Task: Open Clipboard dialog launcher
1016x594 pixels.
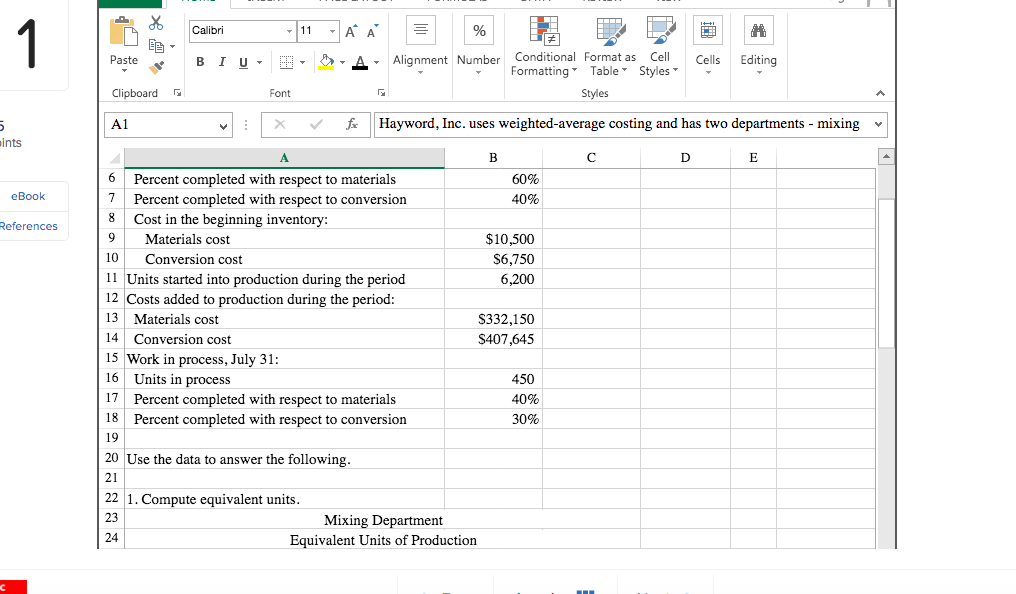Action: [x=177, y=93]
